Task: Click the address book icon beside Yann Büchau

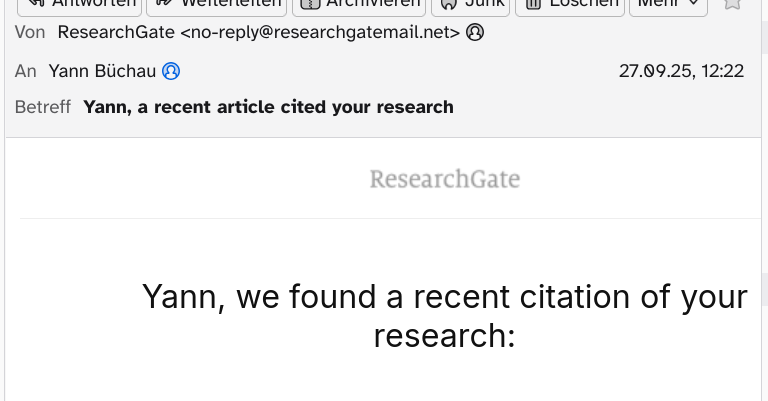Action: click(x=171, y=71)
